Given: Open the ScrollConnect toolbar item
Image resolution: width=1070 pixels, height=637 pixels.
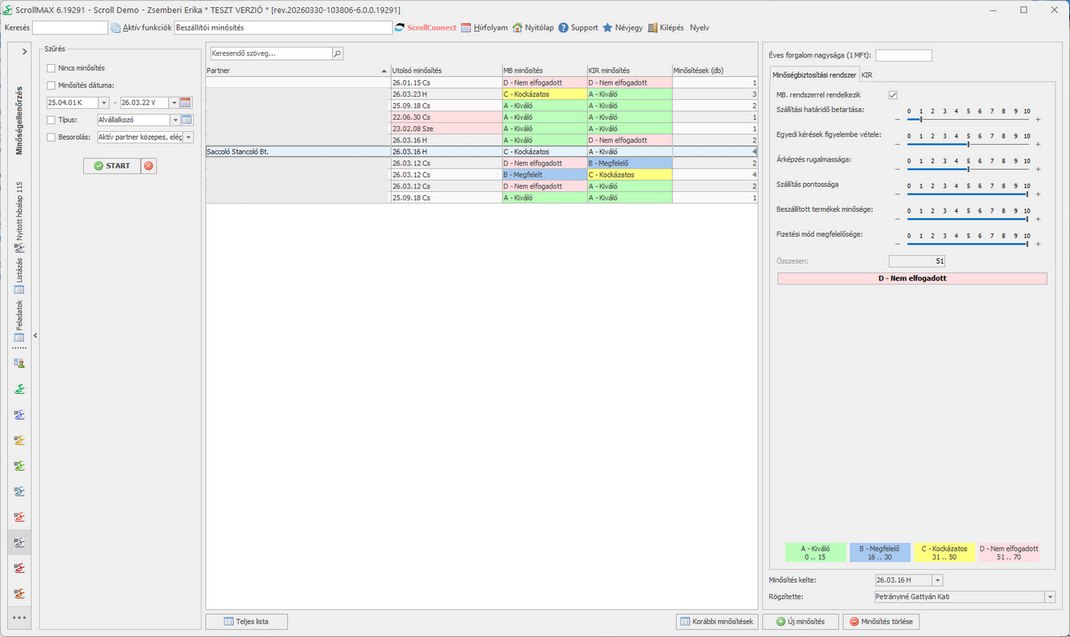Looking at the screenshot, I should click(x=425, y=28).
